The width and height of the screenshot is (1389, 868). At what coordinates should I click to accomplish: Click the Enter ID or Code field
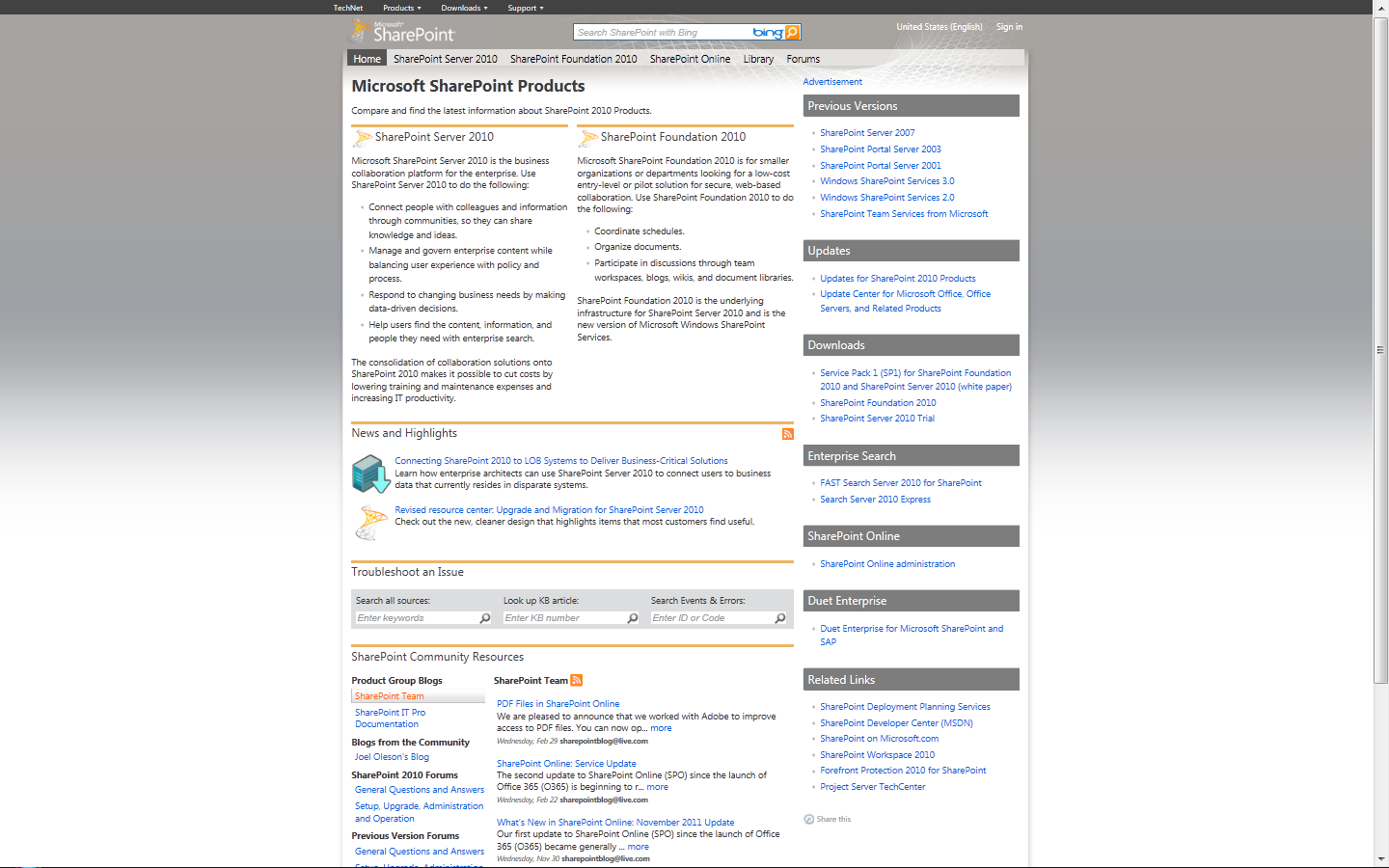point(712,618)
